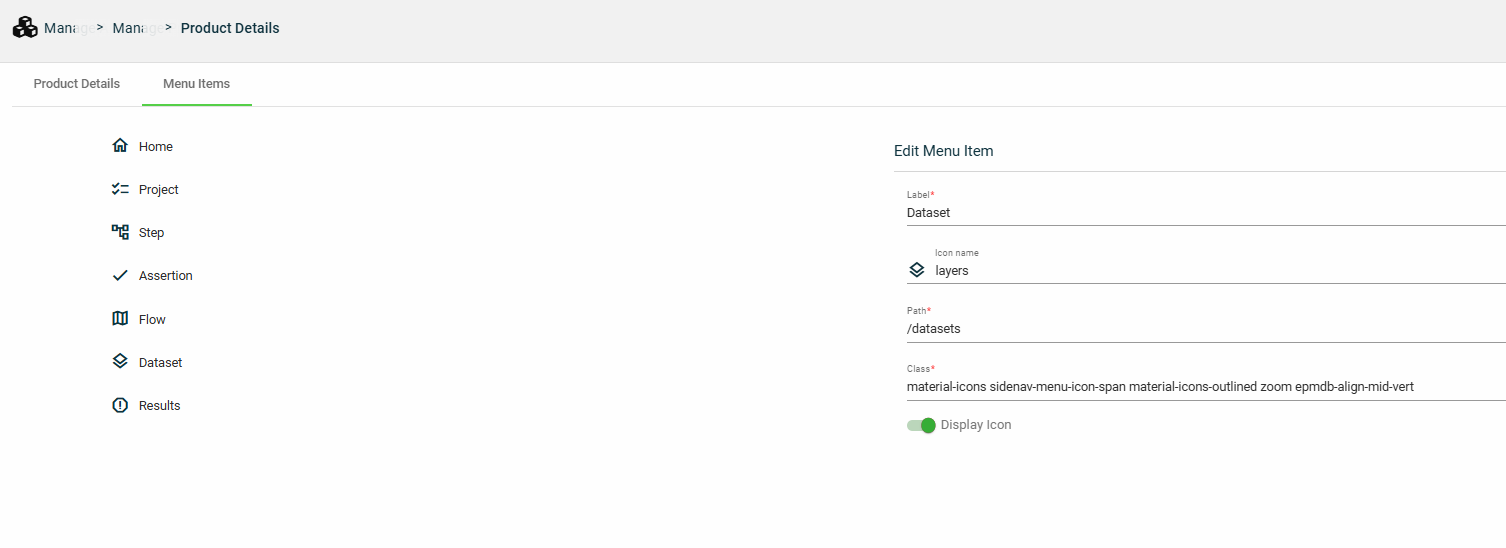Select the Dataset entry in the menu list
The image size is (1506, 548).
160,362
